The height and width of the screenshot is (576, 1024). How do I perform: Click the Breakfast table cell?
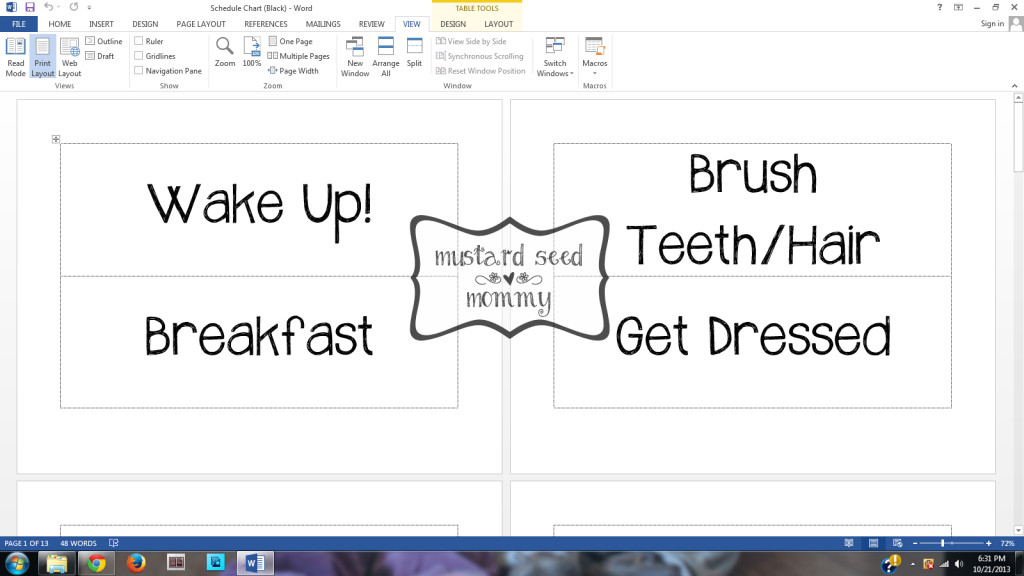point(259,342)
